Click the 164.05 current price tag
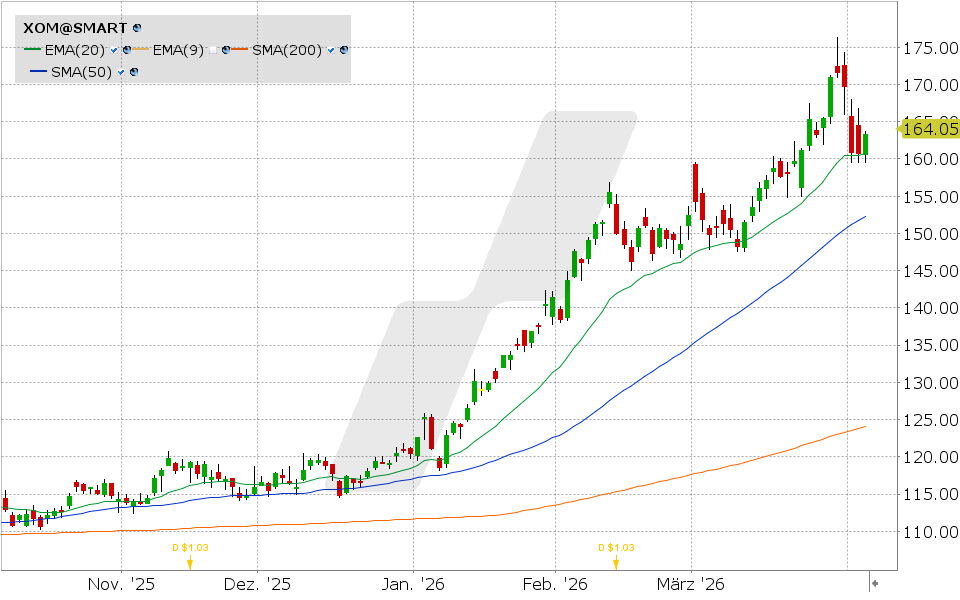 point(930,128)
